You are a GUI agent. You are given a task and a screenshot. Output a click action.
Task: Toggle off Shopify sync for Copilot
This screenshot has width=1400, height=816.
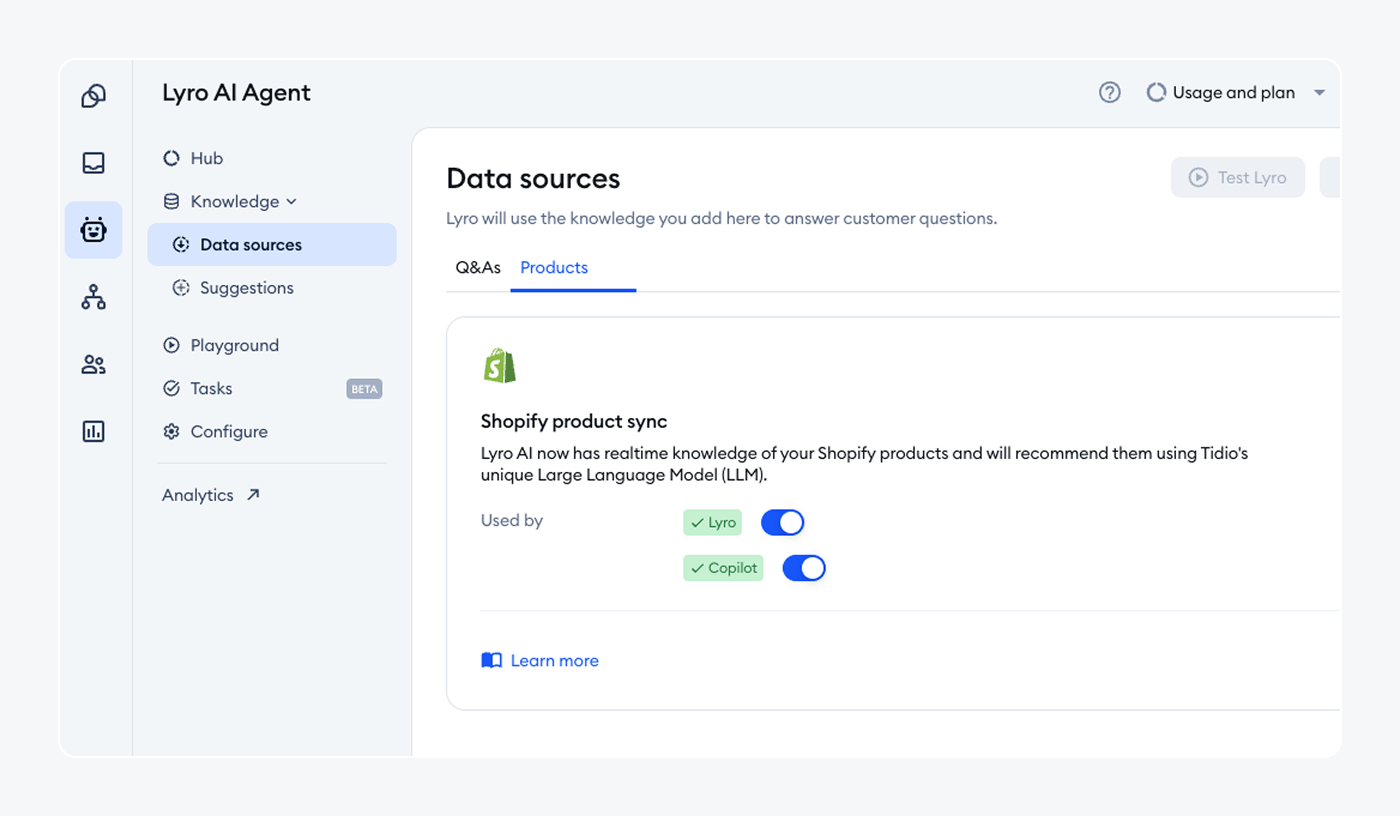coord(804,568)
